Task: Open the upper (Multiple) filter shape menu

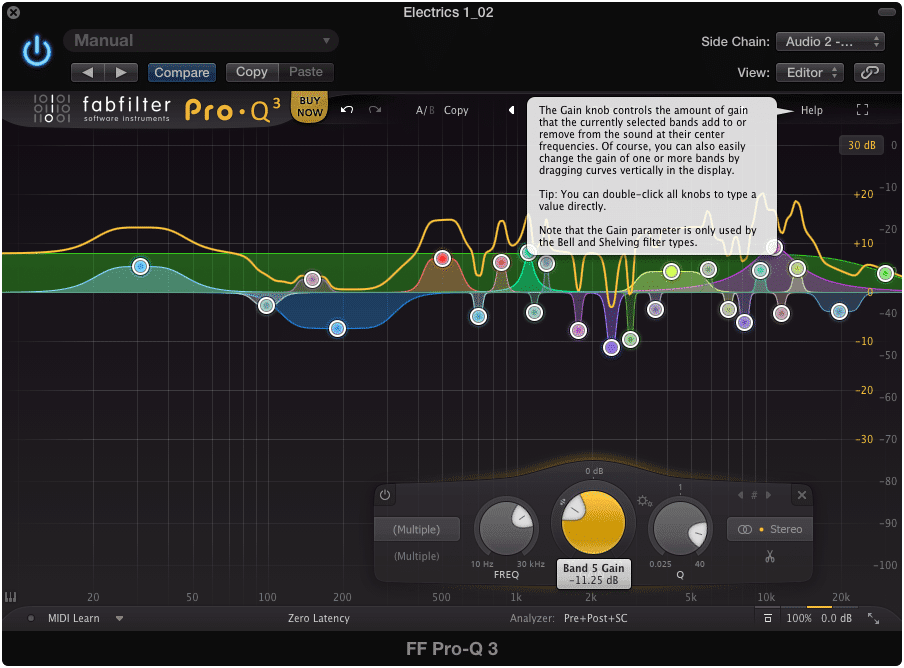Action: (x=417, y=529)
